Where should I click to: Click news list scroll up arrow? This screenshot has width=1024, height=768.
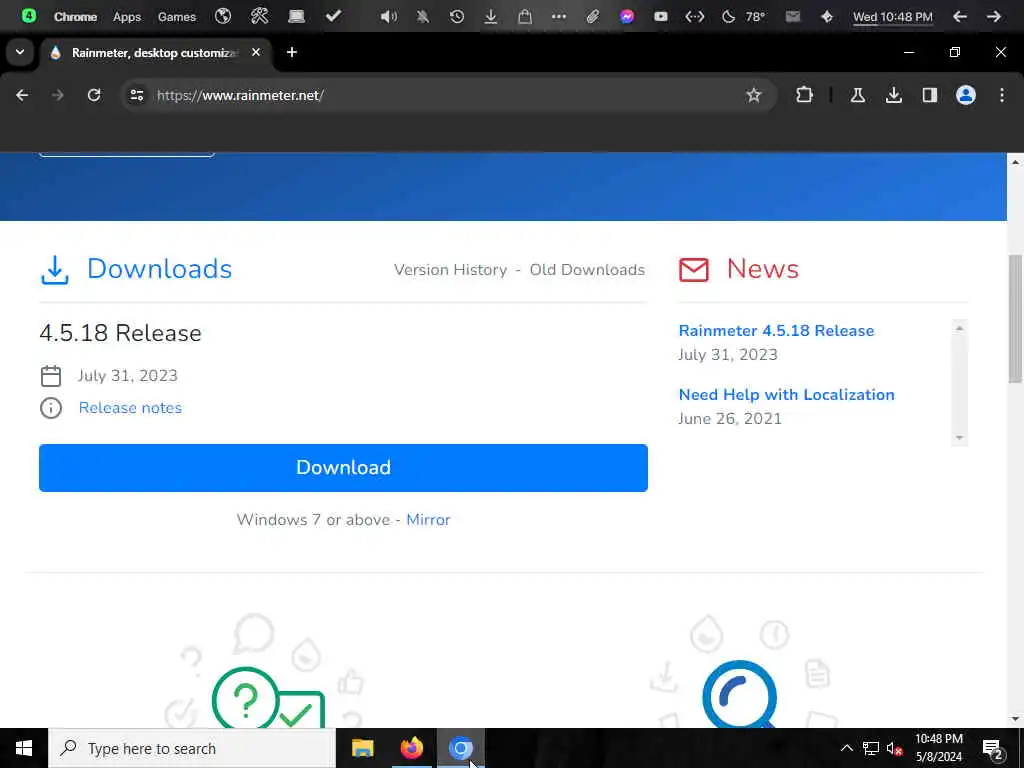pos(959,328)
